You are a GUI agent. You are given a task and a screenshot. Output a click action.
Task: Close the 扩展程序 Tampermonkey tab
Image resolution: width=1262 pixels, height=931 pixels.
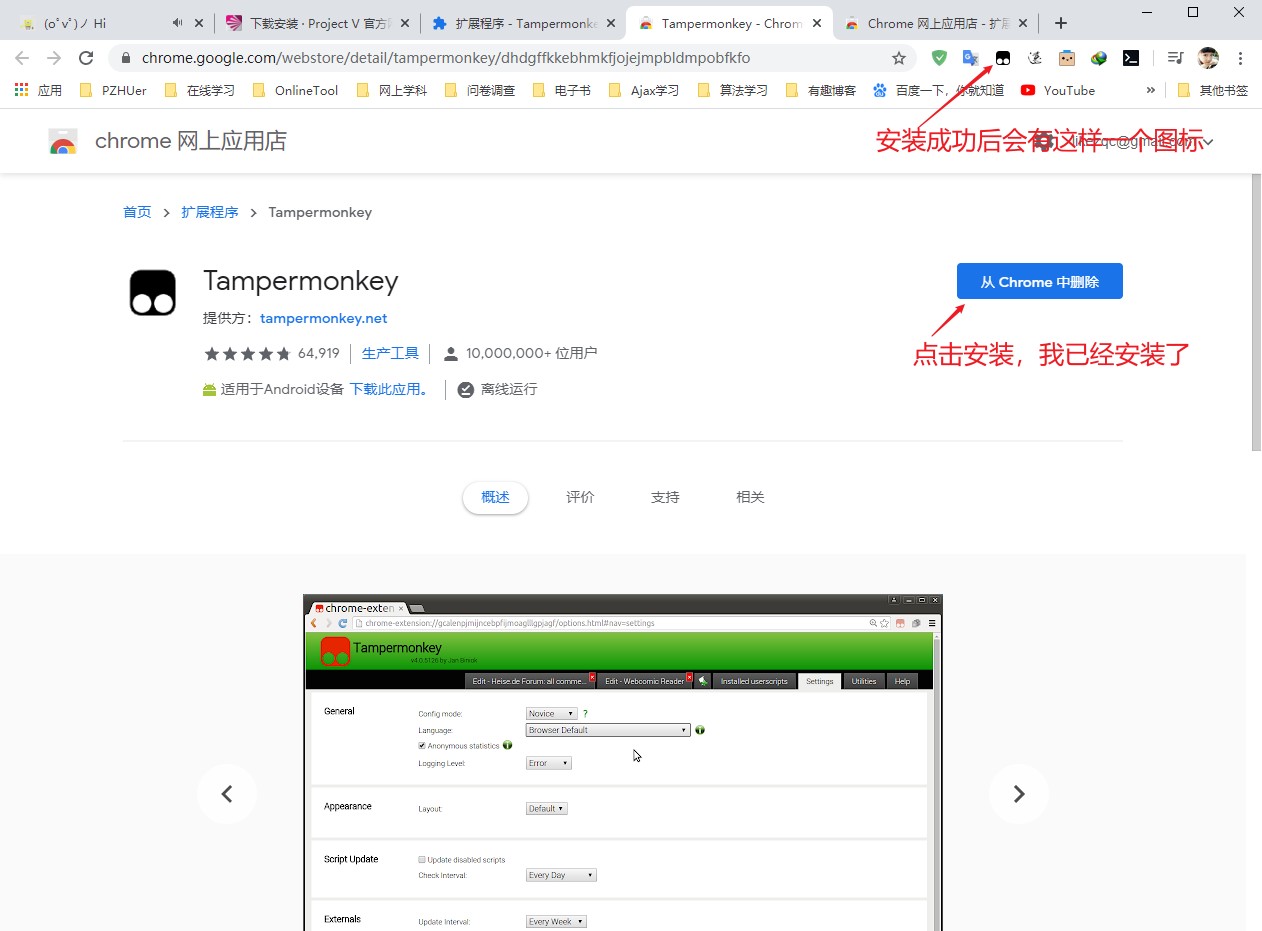click(610, 23)
